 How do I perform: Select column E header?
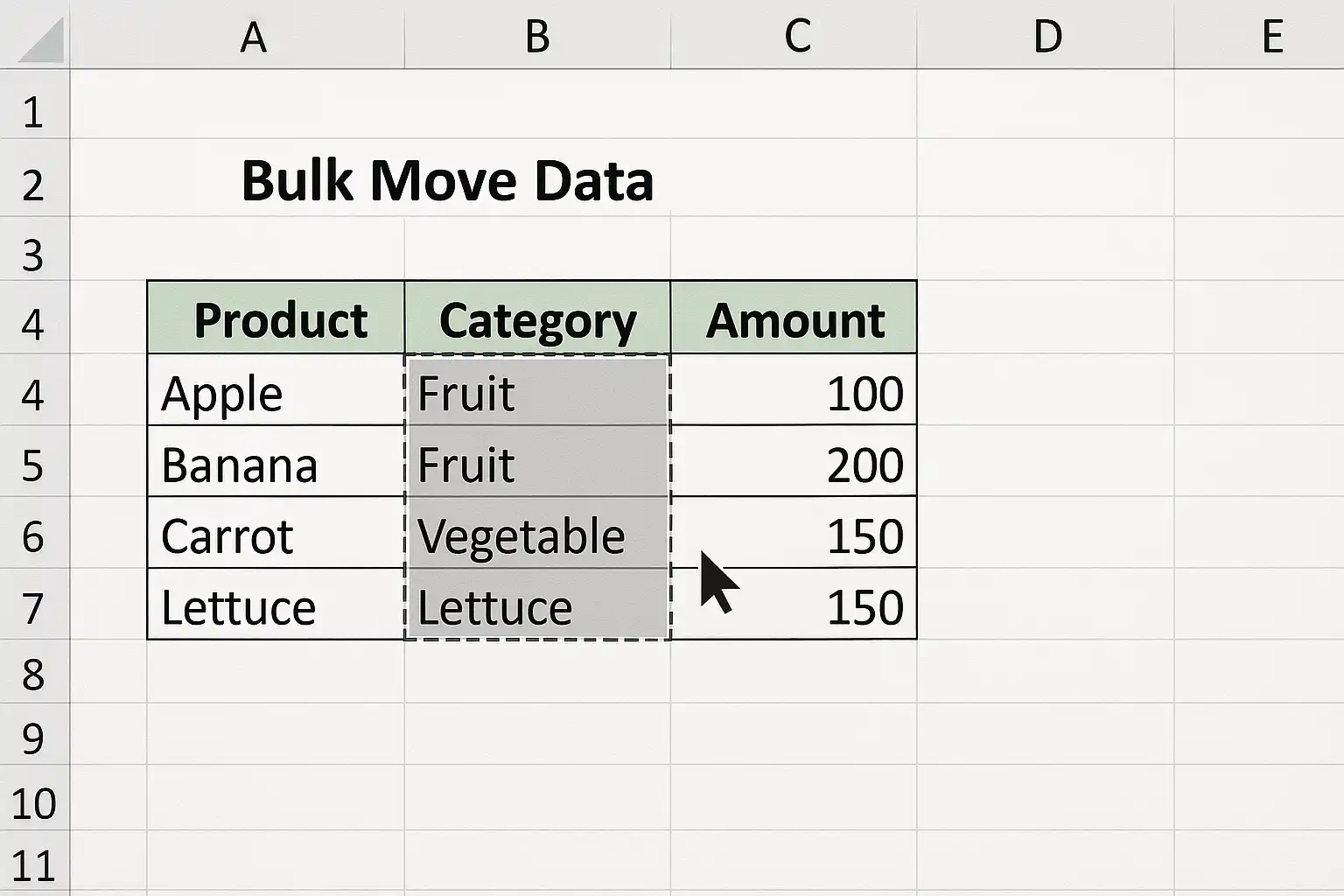point(1259,34)
